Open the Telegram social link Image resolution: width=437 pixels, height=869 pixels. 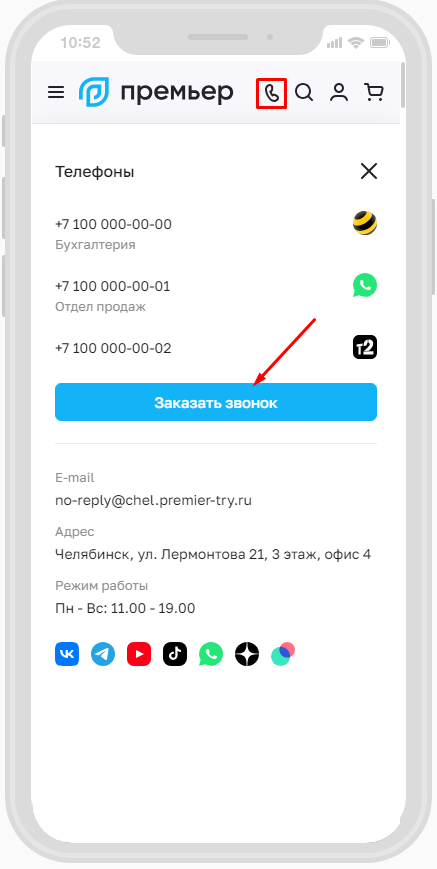click(103, 655)
